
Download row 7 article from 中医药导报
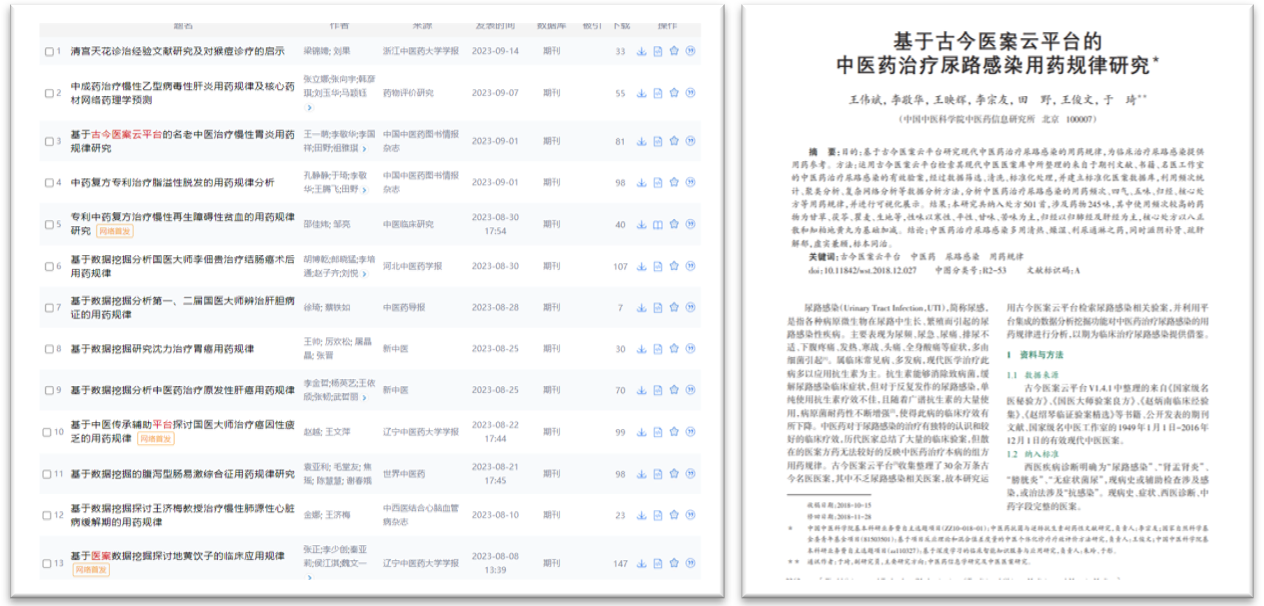[641, 307]
